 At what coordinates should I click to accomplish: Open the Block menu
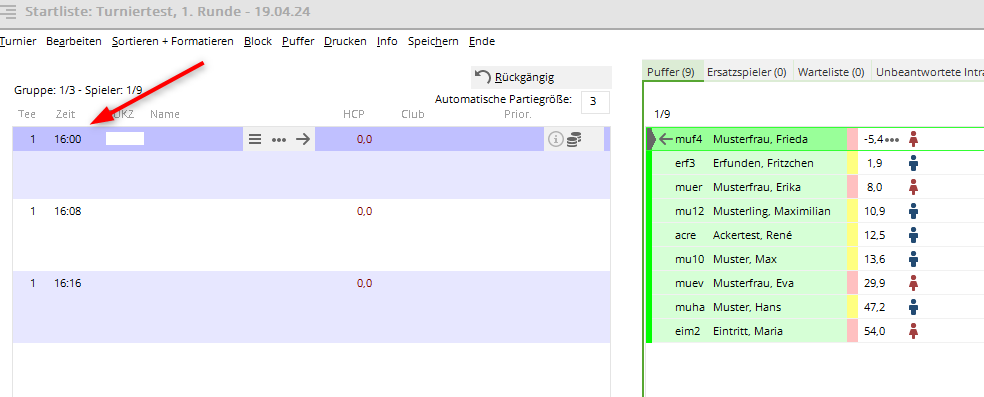point(258,41)
